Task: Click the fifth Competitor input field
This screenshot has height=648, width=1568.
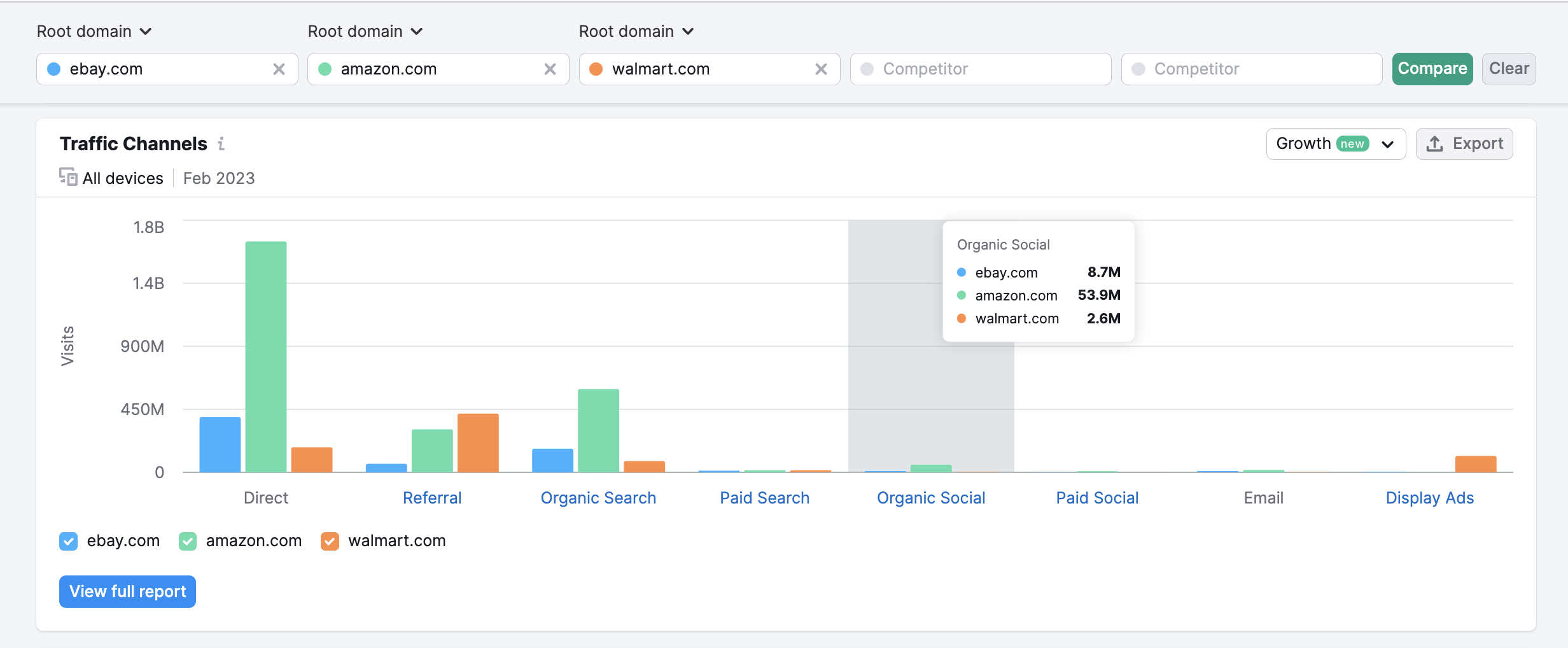Action: click(x=1252, y=69)
